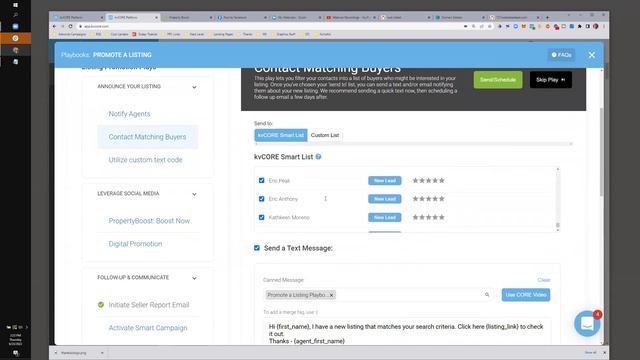
Task: Click star rating for Kathleen Moreno
Action: [x=428, y=218]
